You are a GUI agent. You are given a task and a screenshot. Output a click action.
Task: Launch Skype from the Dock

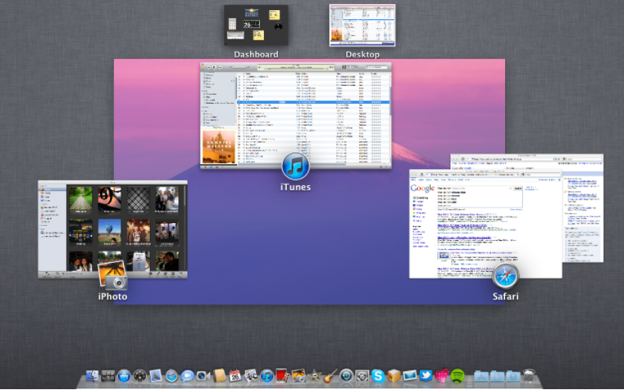coord(378,376)
